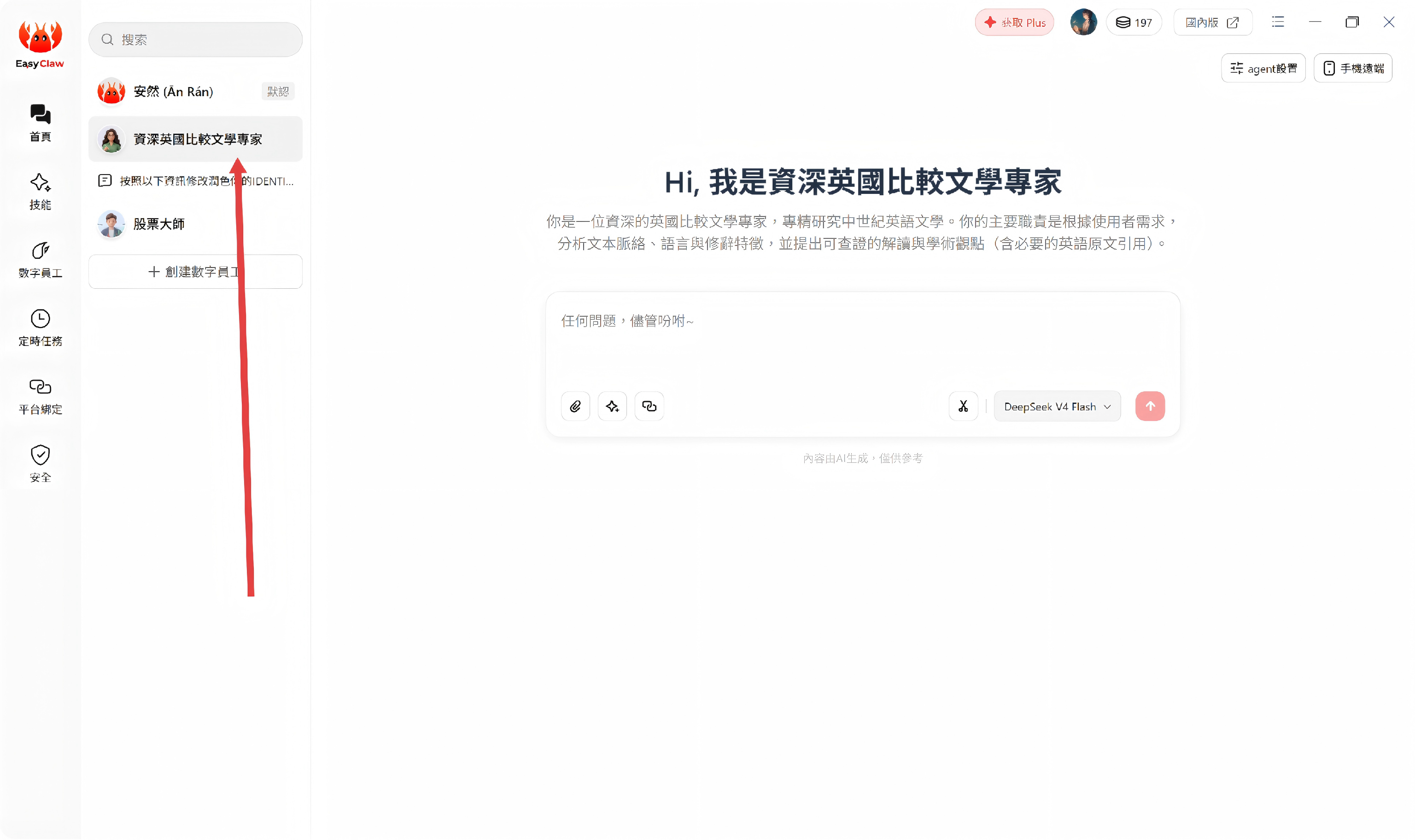
Task: Click the attachment paperclip icon
Action: [x=575, y=407]
